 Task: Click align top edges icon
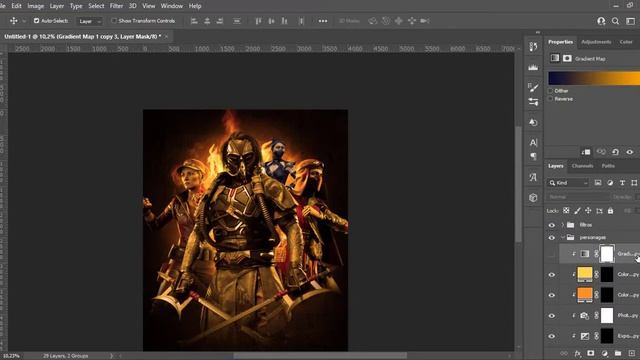click(x=258, y=21)
